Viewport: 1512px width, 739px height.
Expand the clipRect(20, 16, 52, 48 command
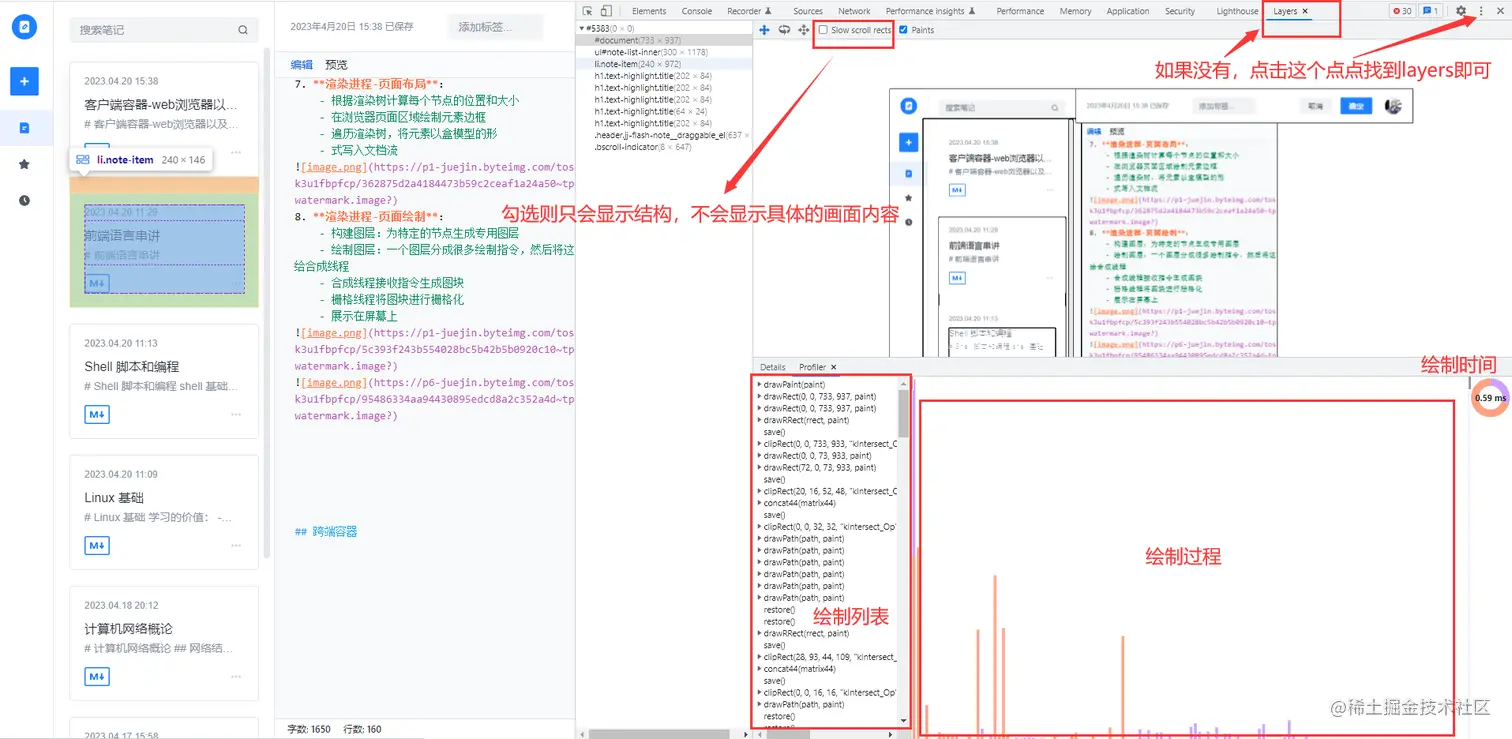[x=759, y=491]
